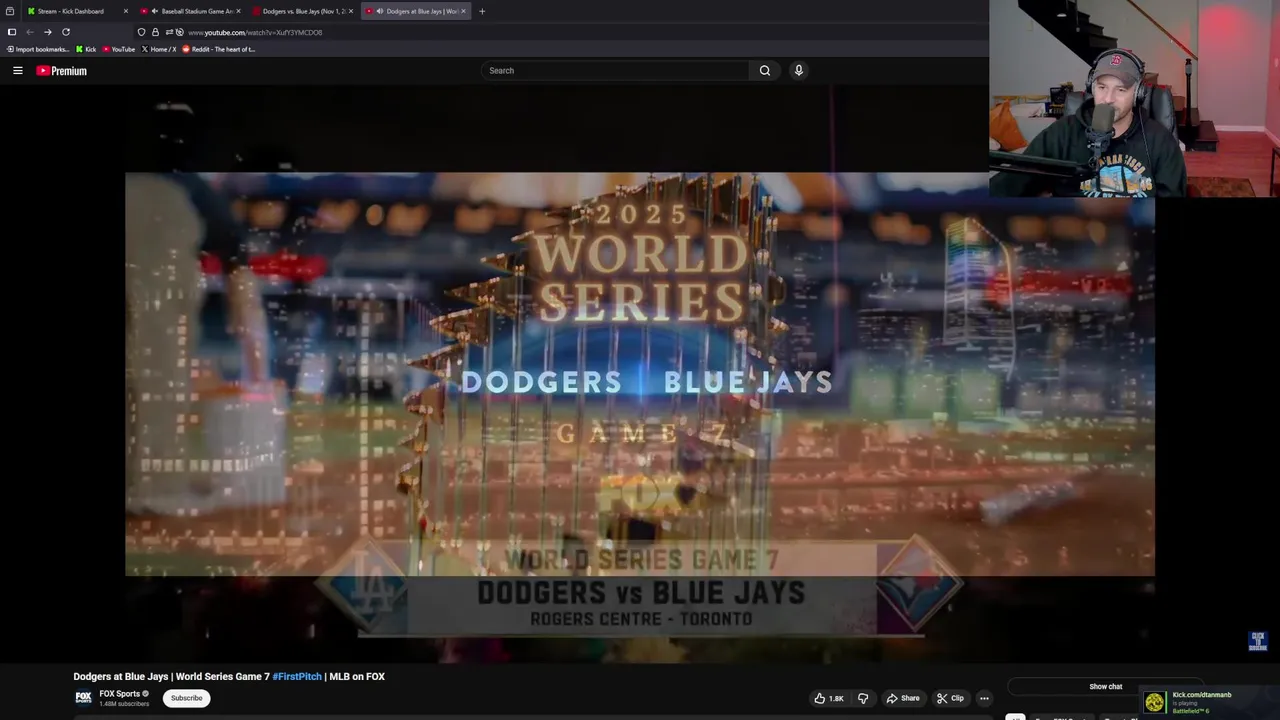Image resolution: width=1280 pixels, height=720 pixels.
Task: Mute the Dodgers at Blue Jays tab audio
Action: click(x=379, y=11)
